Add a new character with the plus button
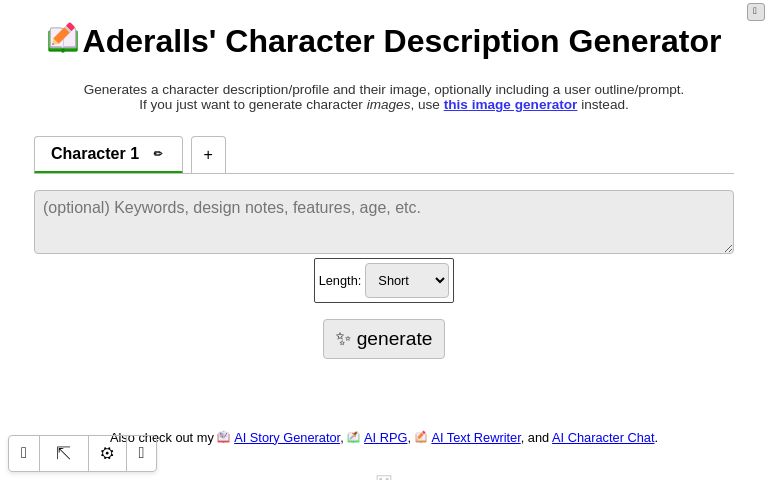 208,155
